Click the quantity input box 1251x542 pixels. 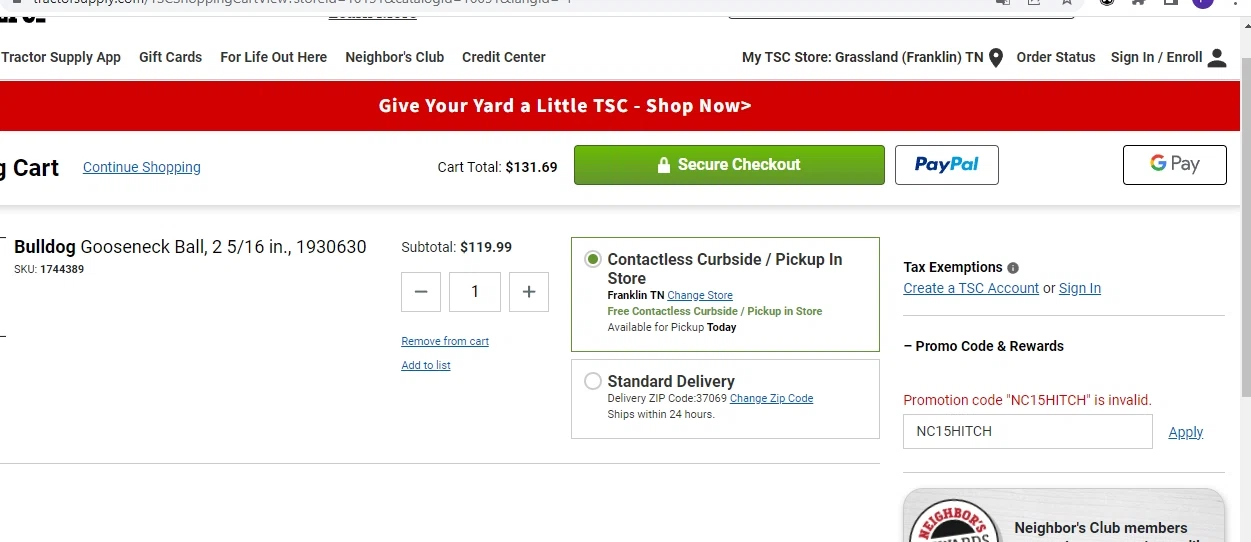click(475, 292)
